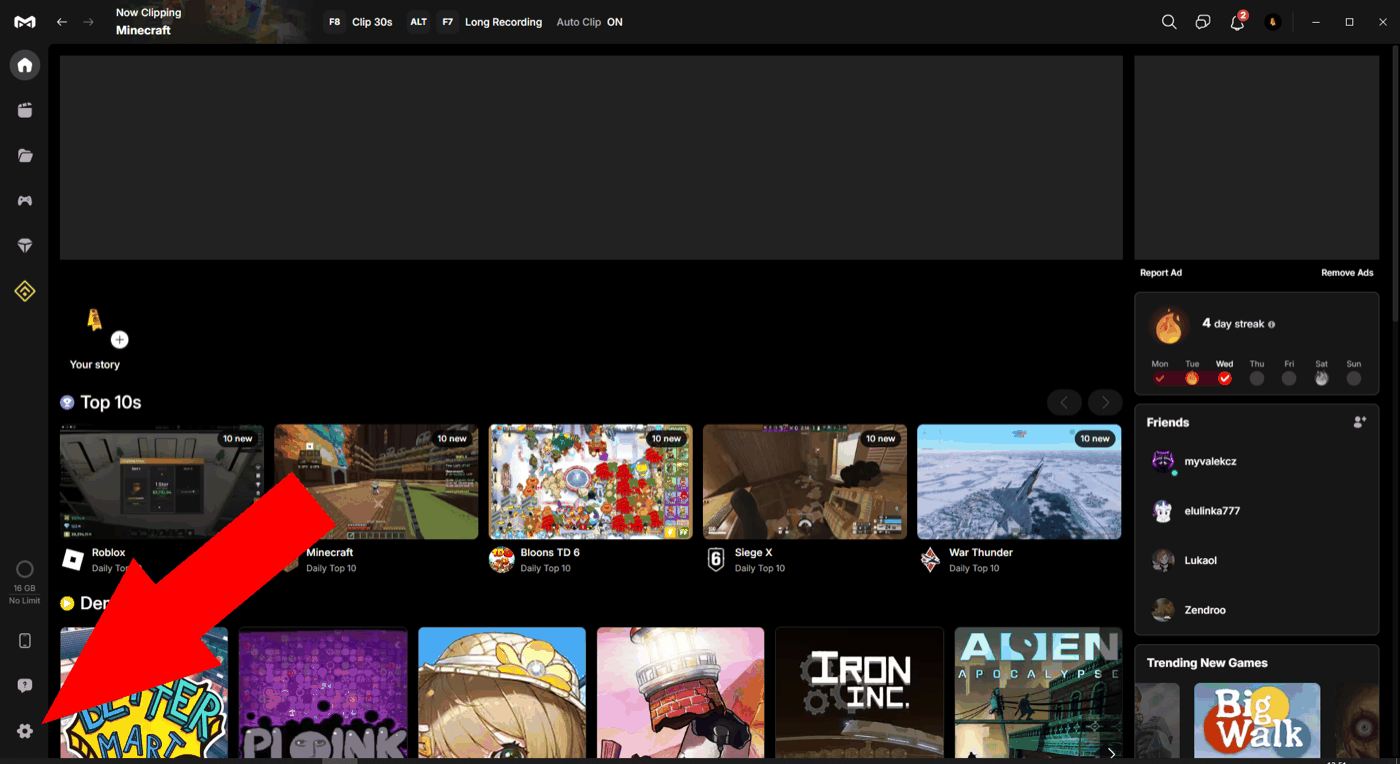Click the mobile phone icon in sidebar
Viewport: 1400px width, 764px height.
tap(25, 641)
